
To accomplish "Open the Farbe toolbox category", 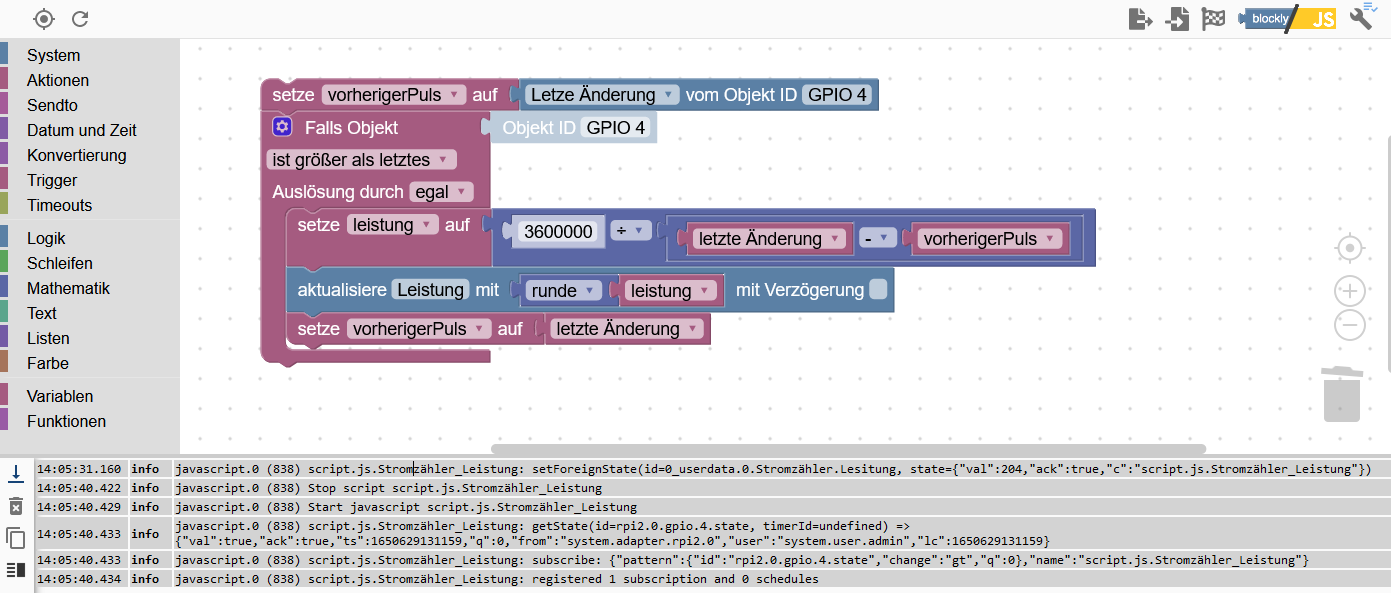I will [48, 363].
